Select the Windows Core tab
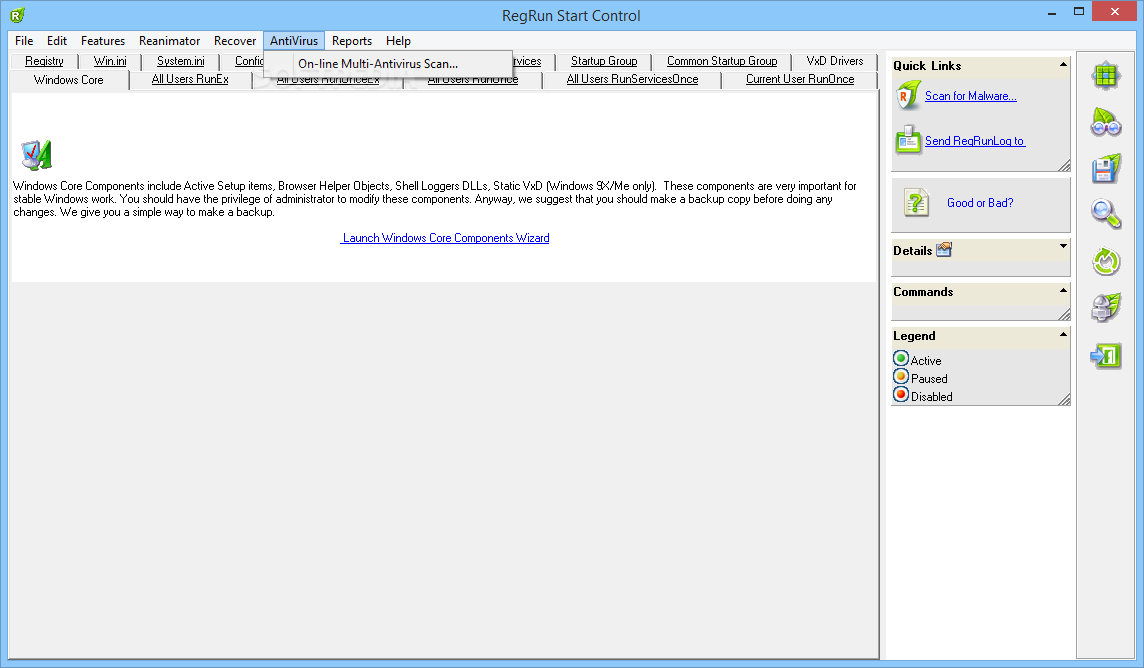 (69, 79)
